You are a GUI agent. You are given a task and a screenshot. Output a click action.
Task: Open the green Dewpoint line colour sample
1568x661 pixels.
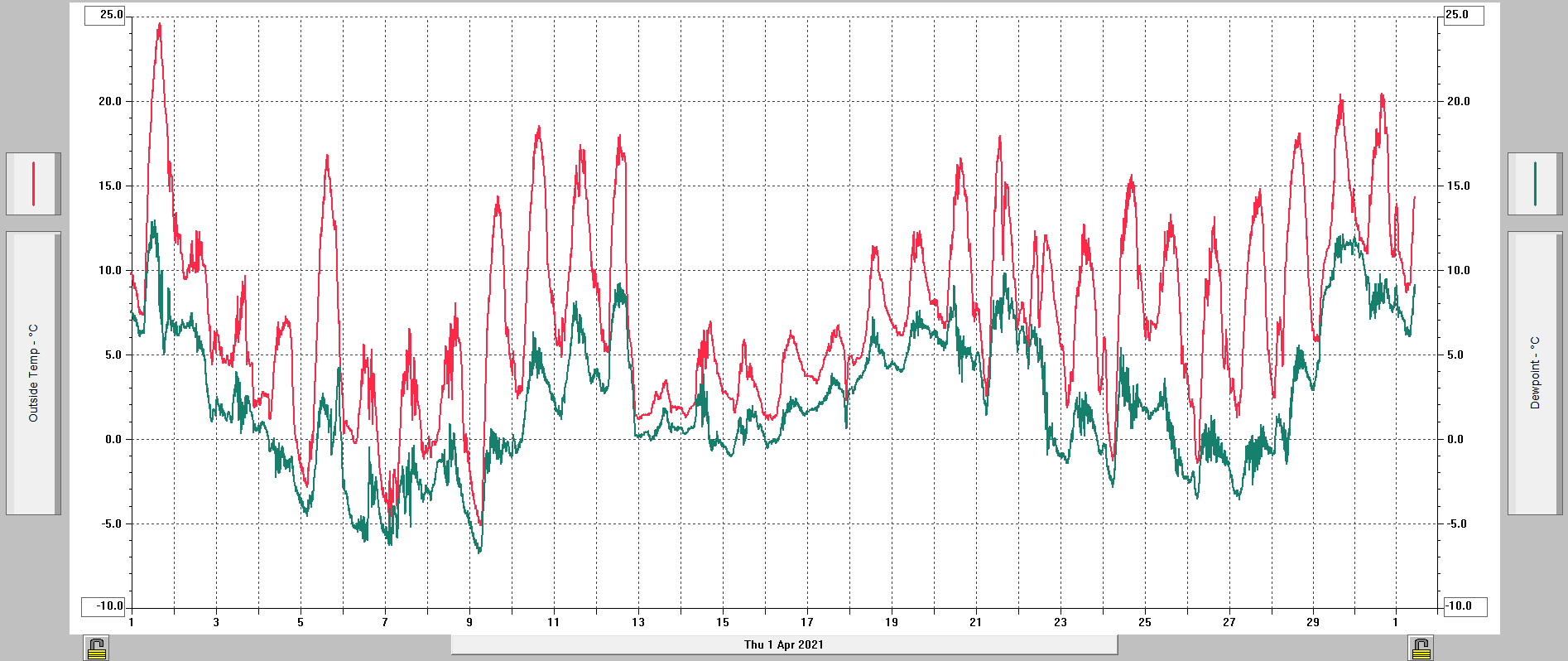pos(1535,184)
